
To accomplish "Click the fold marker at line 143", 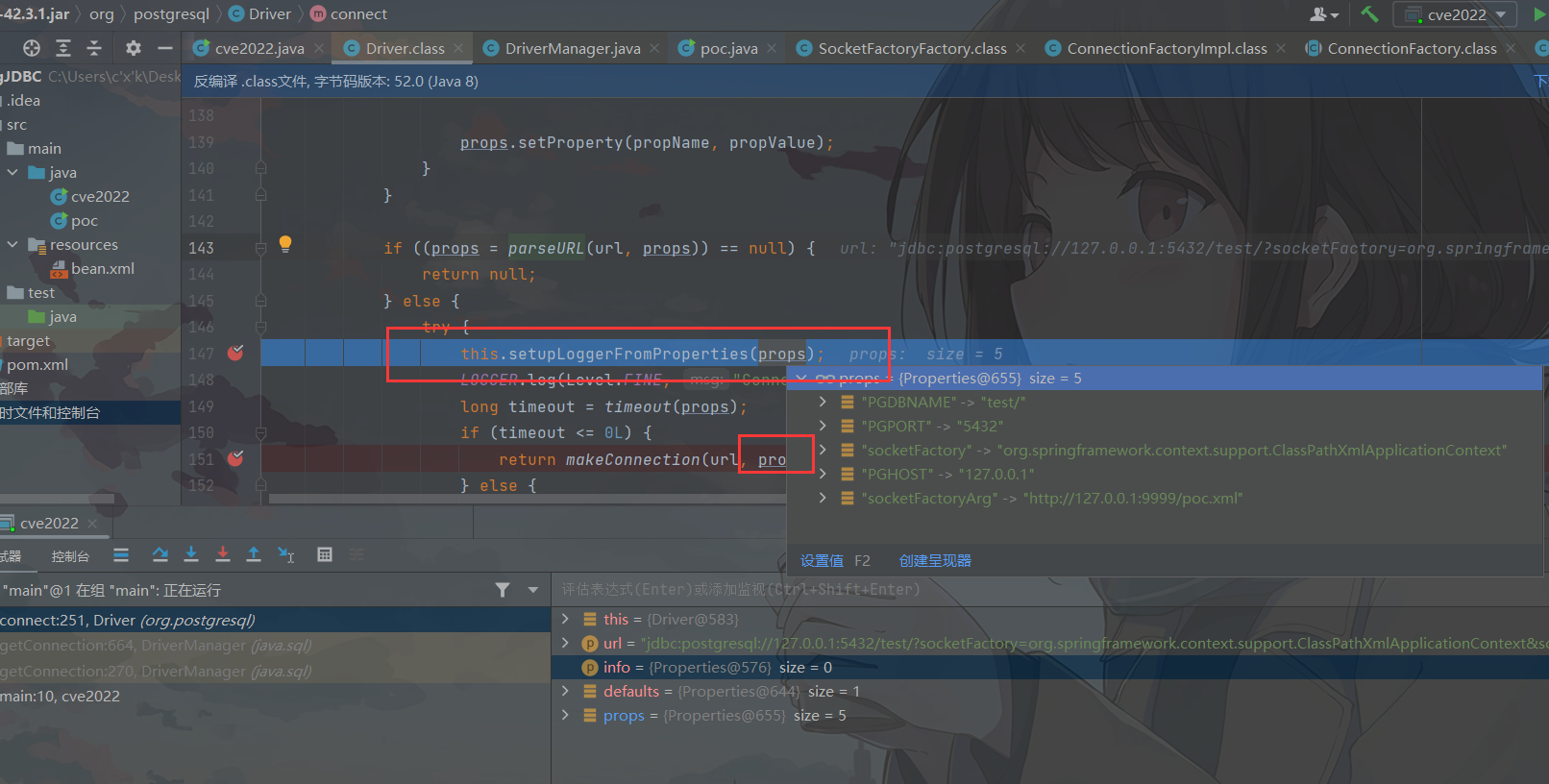I will pos(260,248).
